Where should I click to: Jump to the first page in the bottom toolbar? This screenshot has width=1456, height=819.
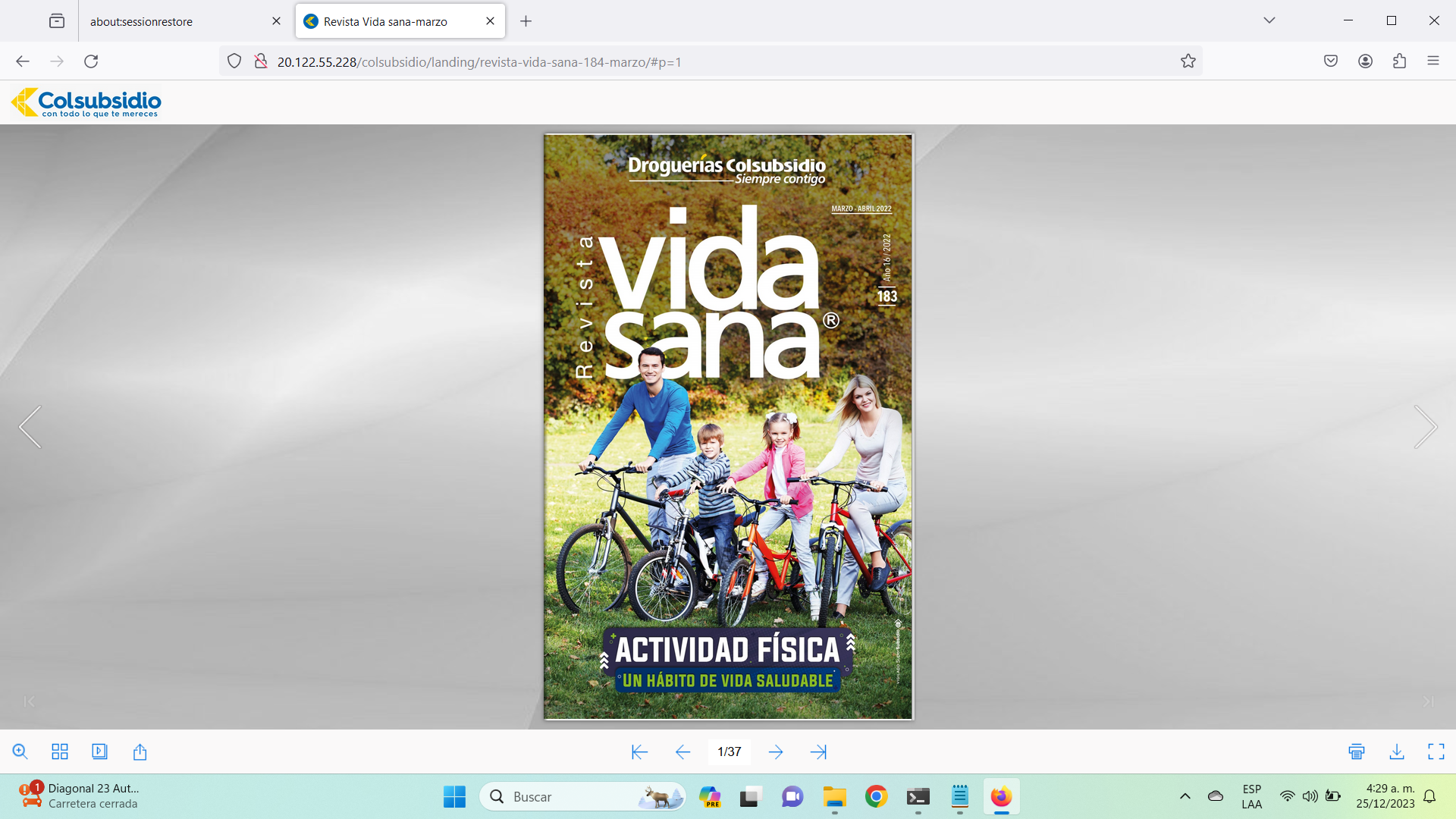639,752
